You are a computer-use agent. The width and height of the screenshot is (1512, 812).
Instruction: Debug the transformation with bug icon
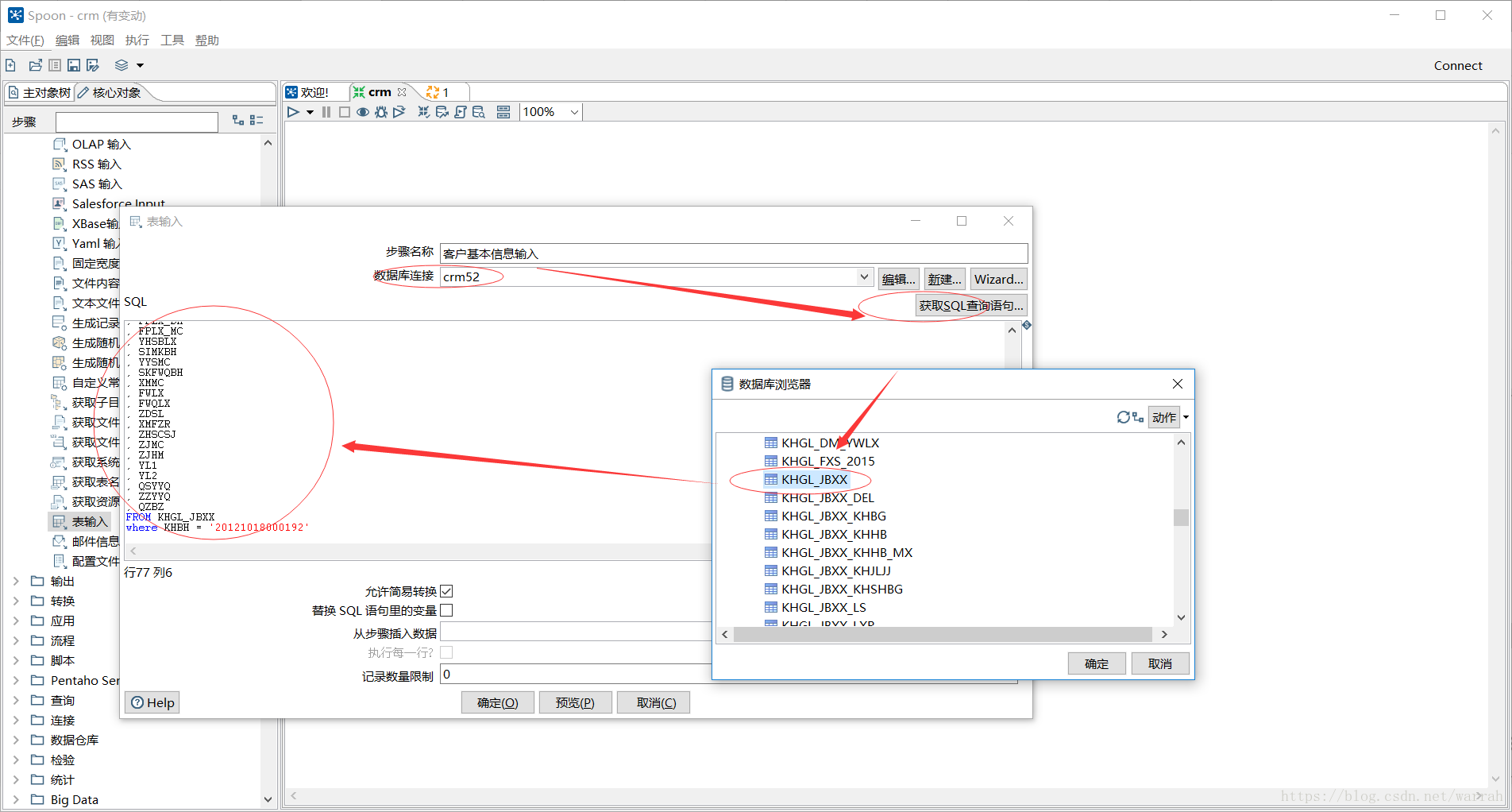381,112
